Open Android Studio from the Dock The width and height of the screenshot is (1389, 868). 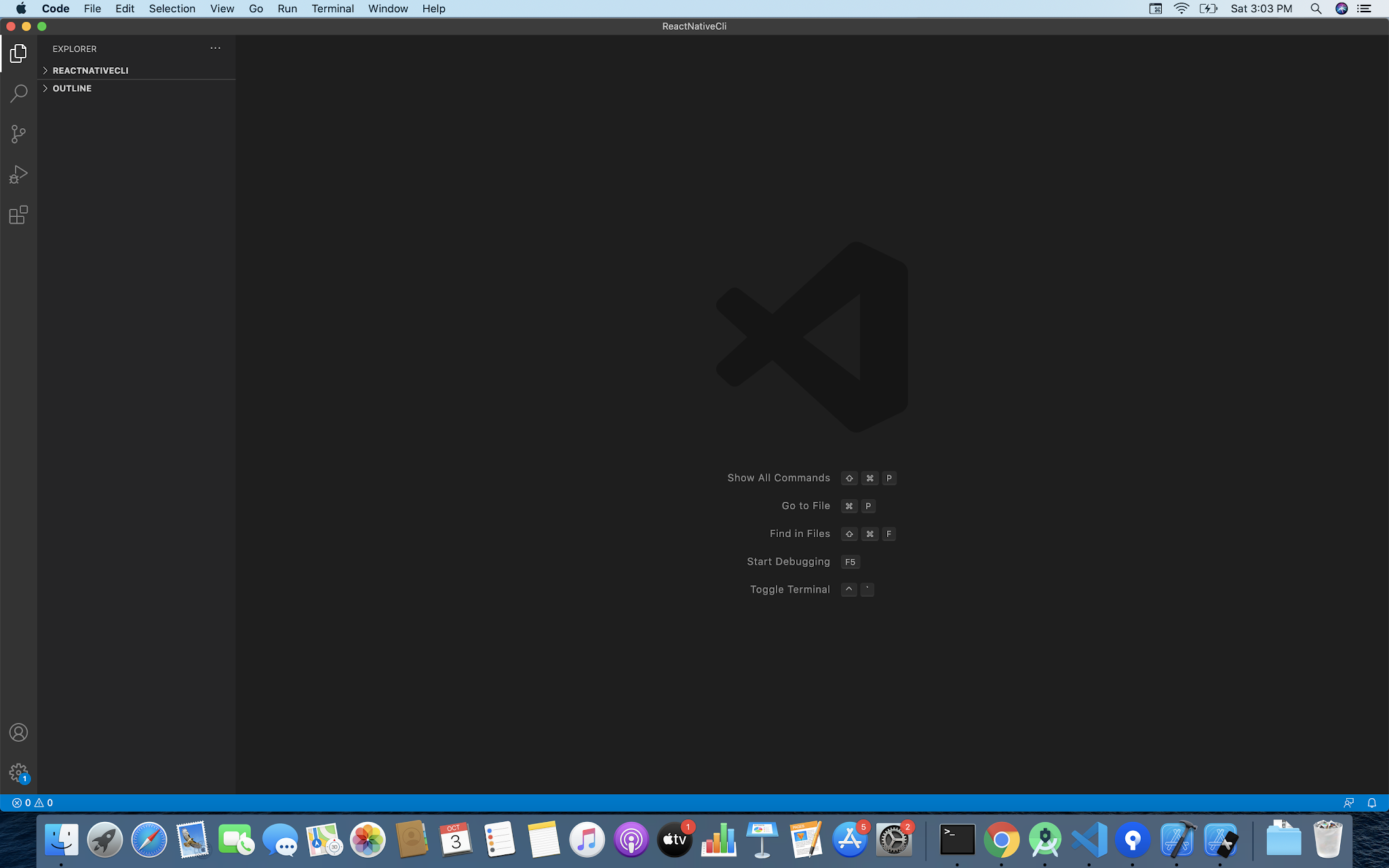[x=1045, y=840]
